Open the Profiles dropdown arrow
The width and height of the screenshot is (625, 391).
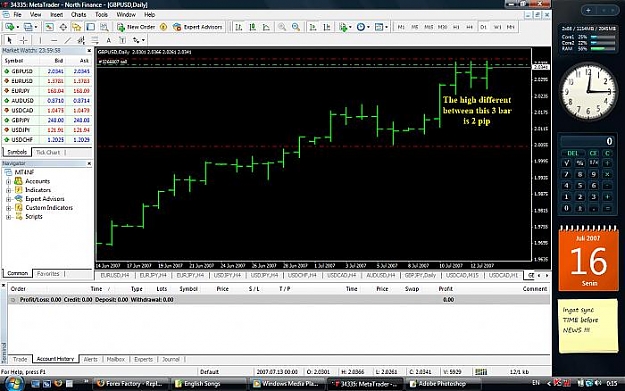[36, 27]
